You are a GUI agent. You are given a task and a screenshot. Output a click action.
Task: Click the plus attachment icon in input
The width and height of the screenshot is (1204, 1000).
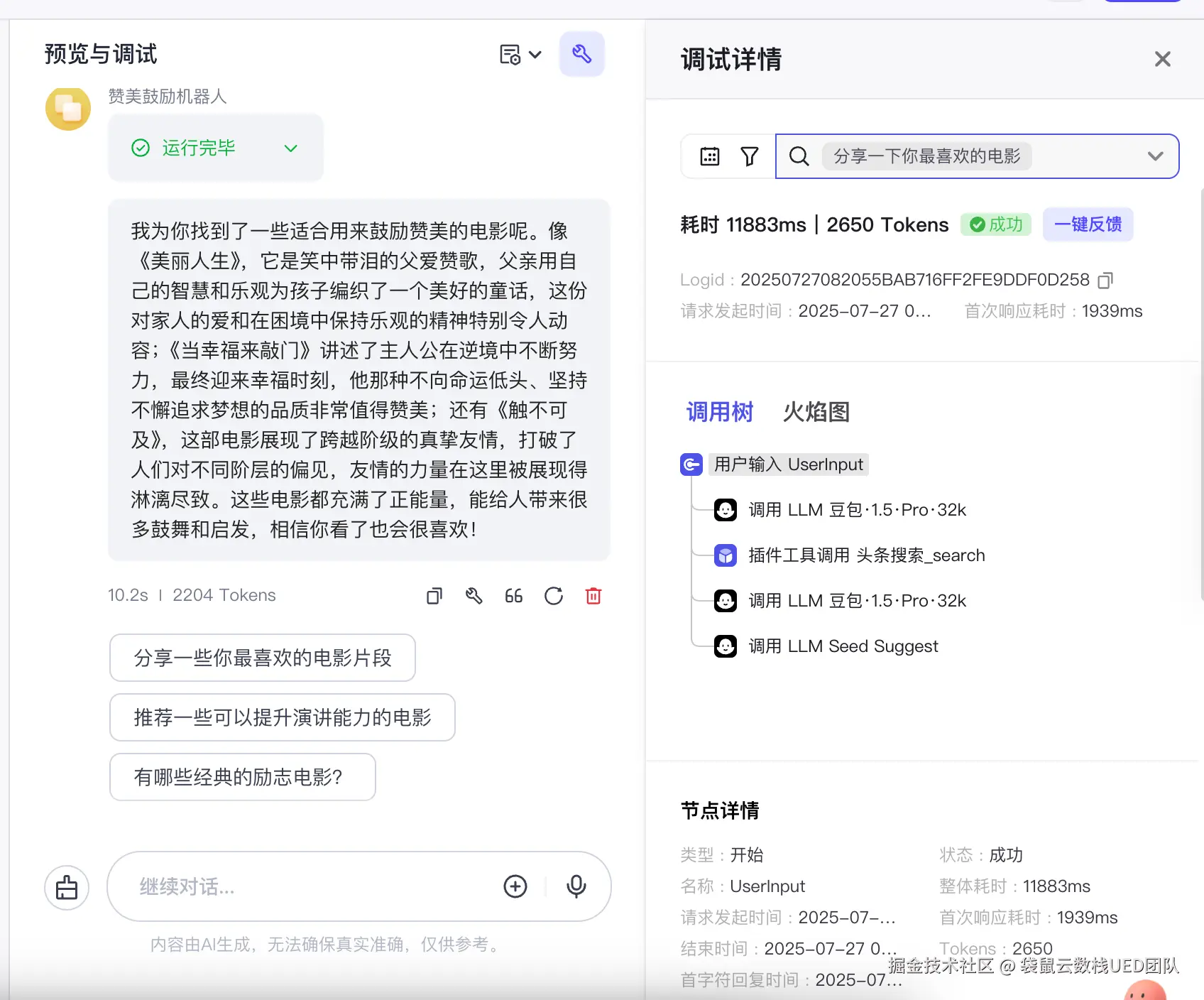point(515,886)
